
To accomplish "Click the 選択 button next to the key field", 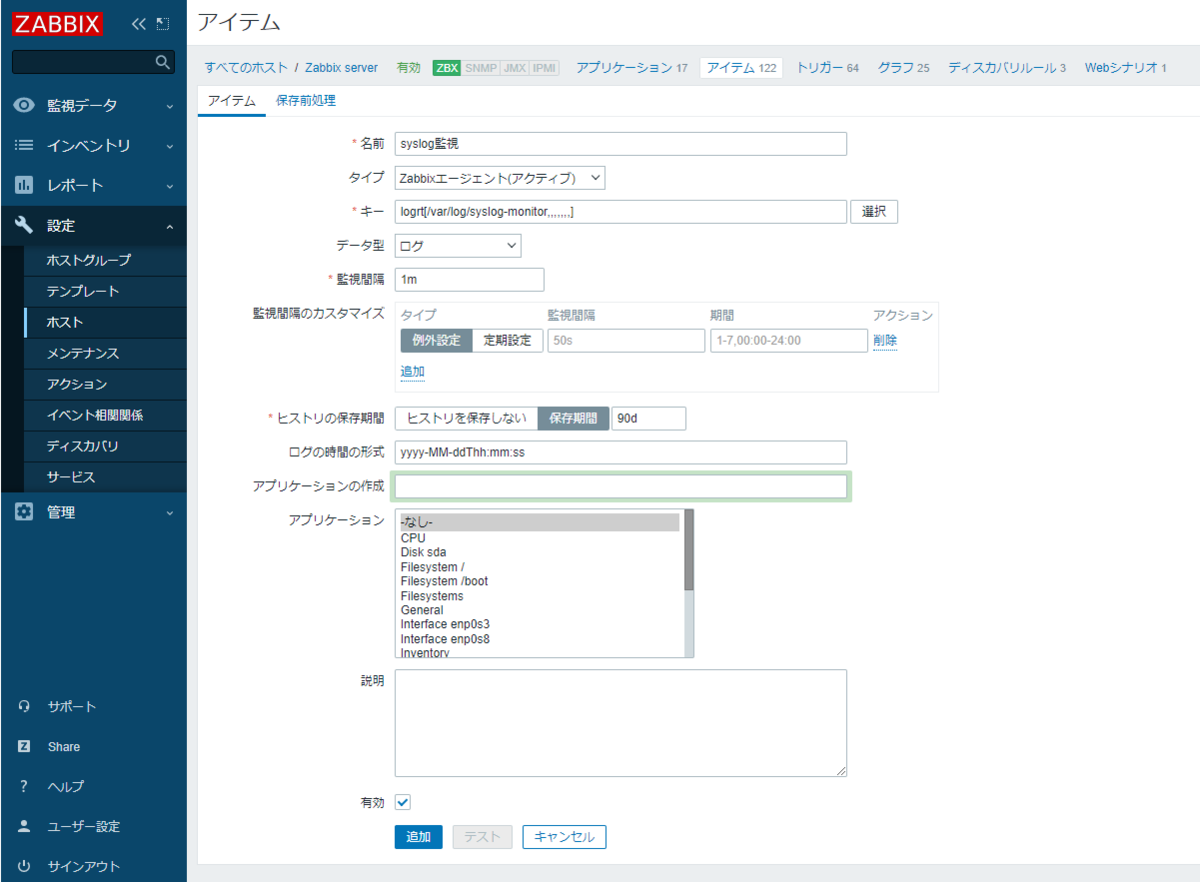I will click(873, 211).
